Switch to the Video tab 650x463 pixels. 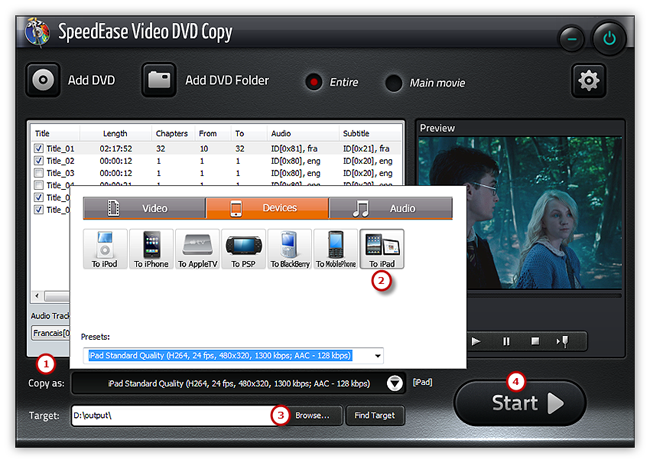point(144,208)
